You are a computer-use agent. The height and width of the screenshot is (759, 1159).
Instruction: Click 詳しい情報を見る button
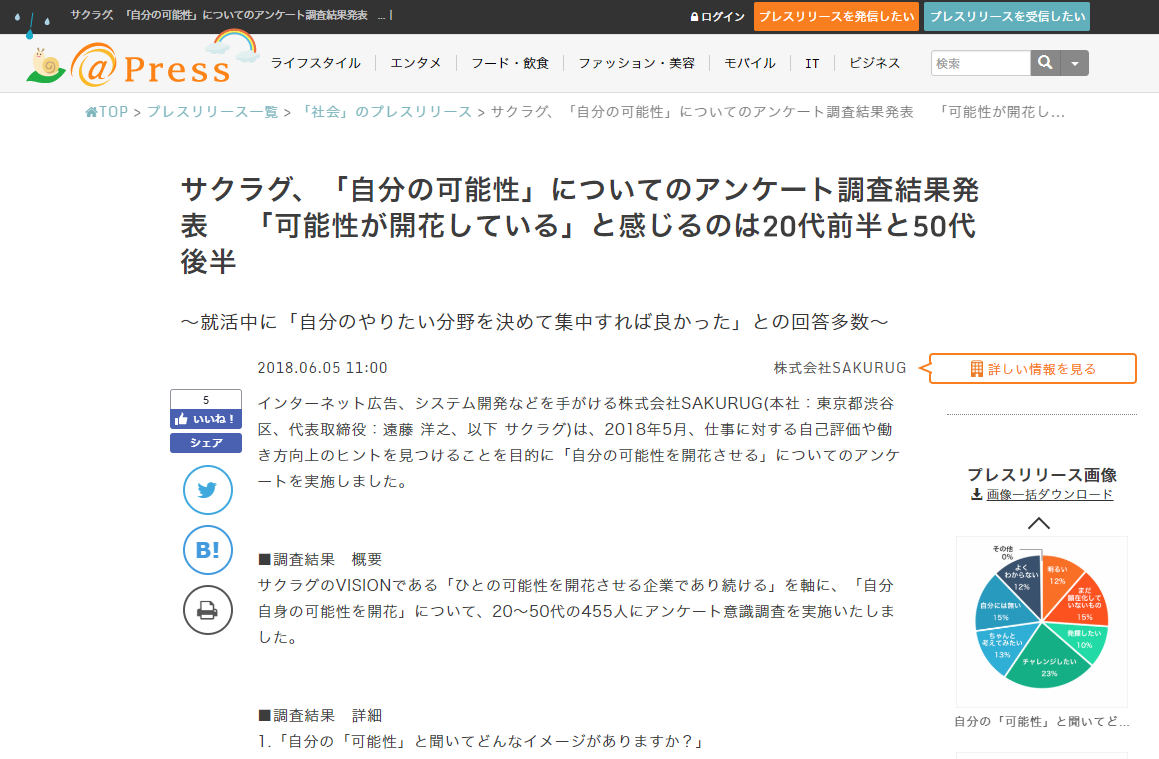(1033, 369)
